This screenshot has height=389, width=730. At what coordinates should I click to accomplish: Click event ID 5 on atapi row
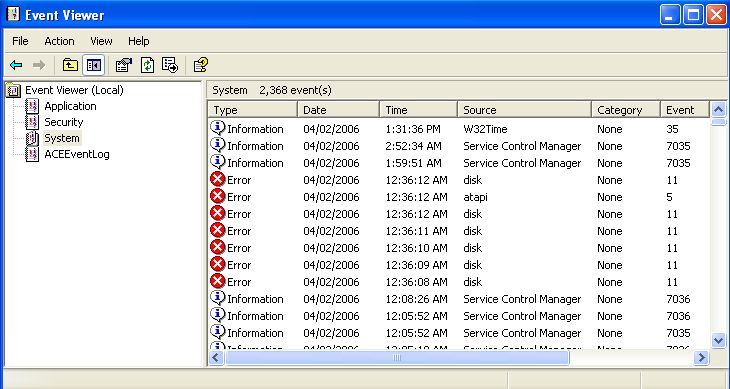669,197
